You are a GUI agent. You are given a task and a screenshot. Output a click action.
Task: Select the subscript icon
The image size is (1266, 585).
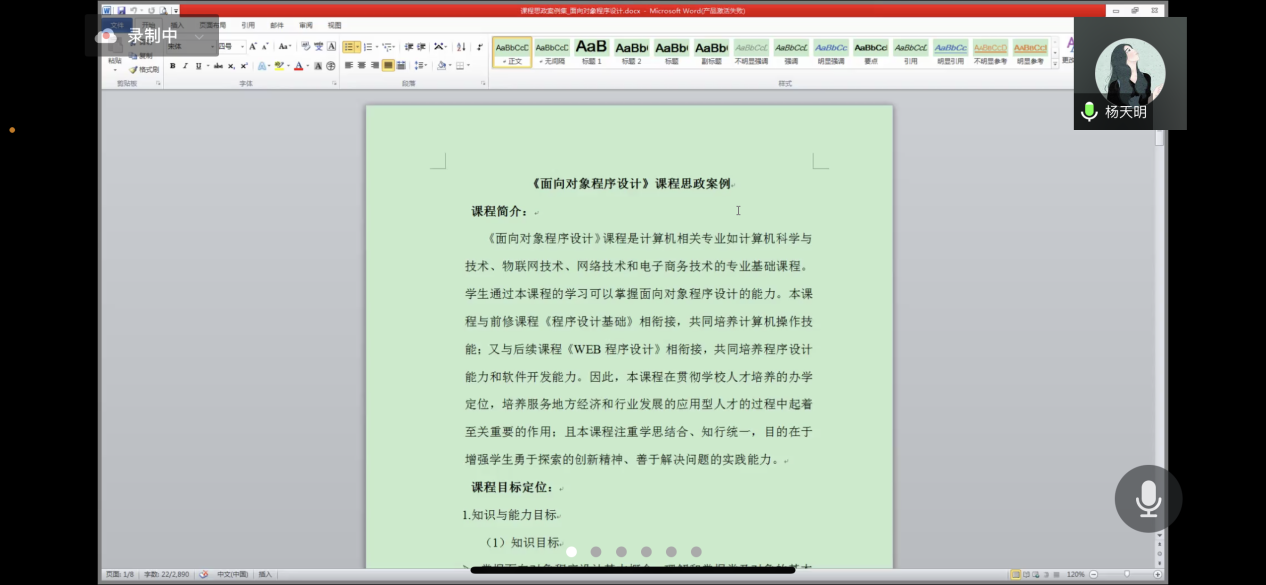click(x=230, y=64)
